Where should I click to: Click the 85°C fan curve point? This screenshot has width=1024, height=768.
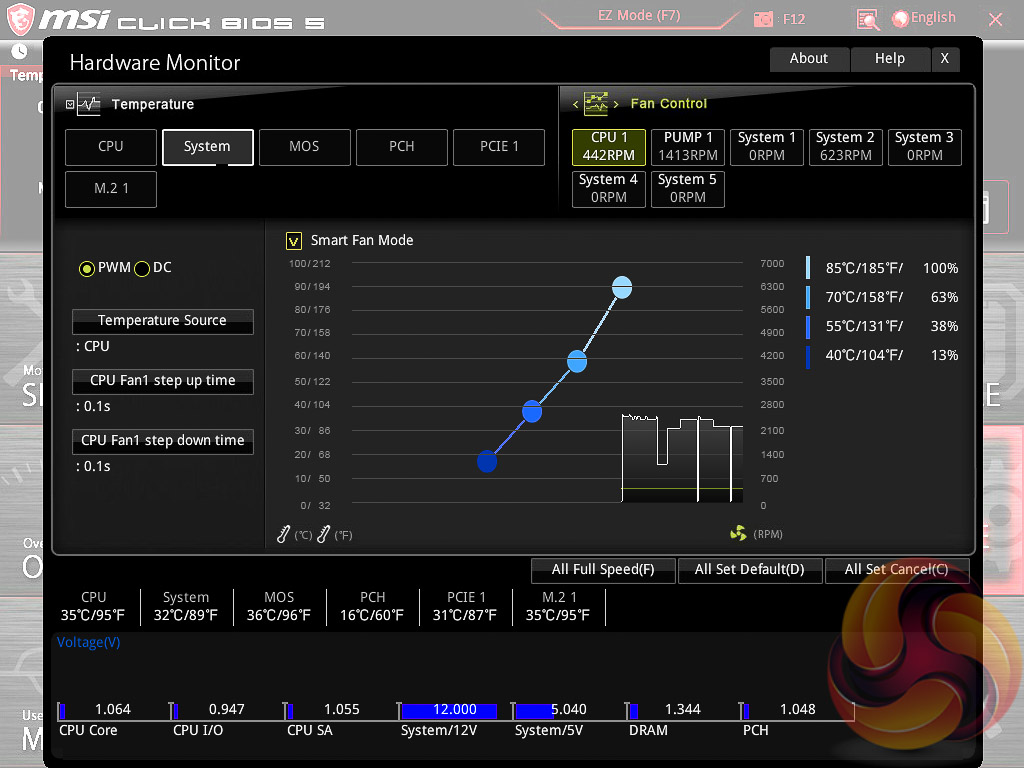(x=622, y=287)
